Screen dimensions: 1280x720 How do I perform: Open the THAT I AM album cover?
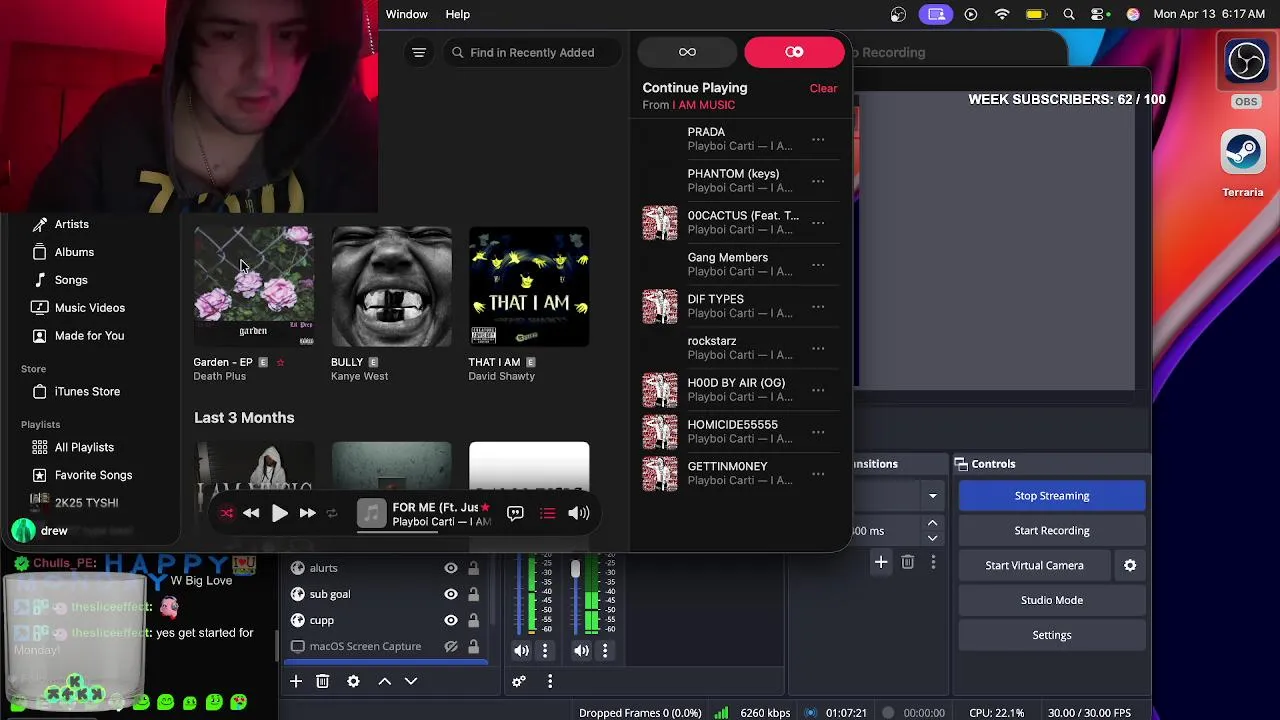click(x=529, y=287)
